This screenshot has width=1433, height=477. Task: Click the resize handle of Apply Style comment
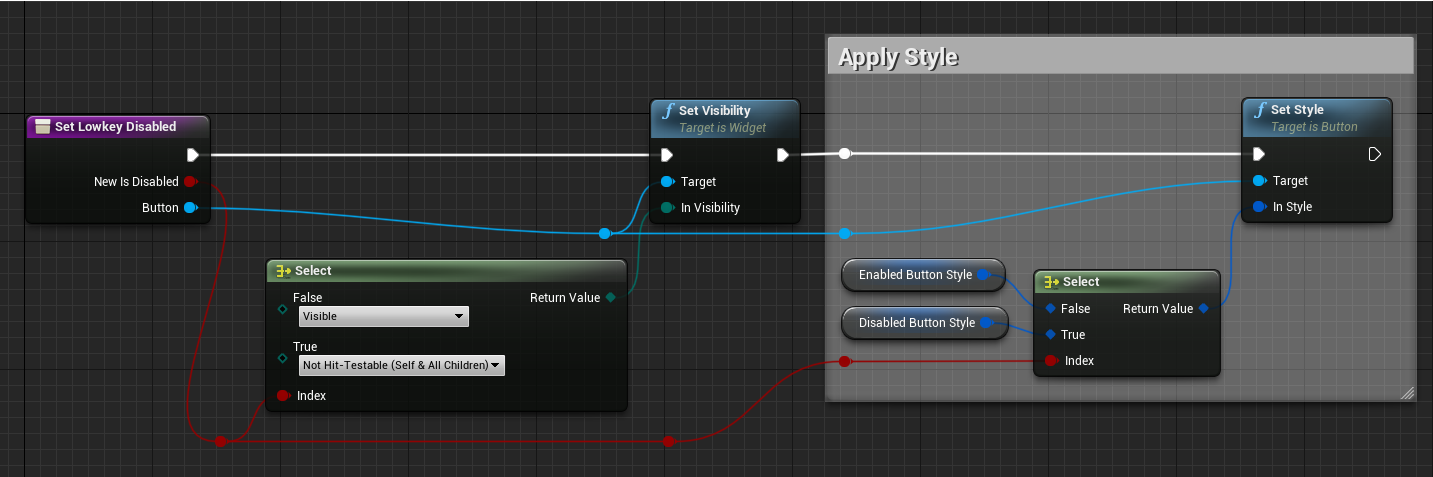(x=1407, y=393)
